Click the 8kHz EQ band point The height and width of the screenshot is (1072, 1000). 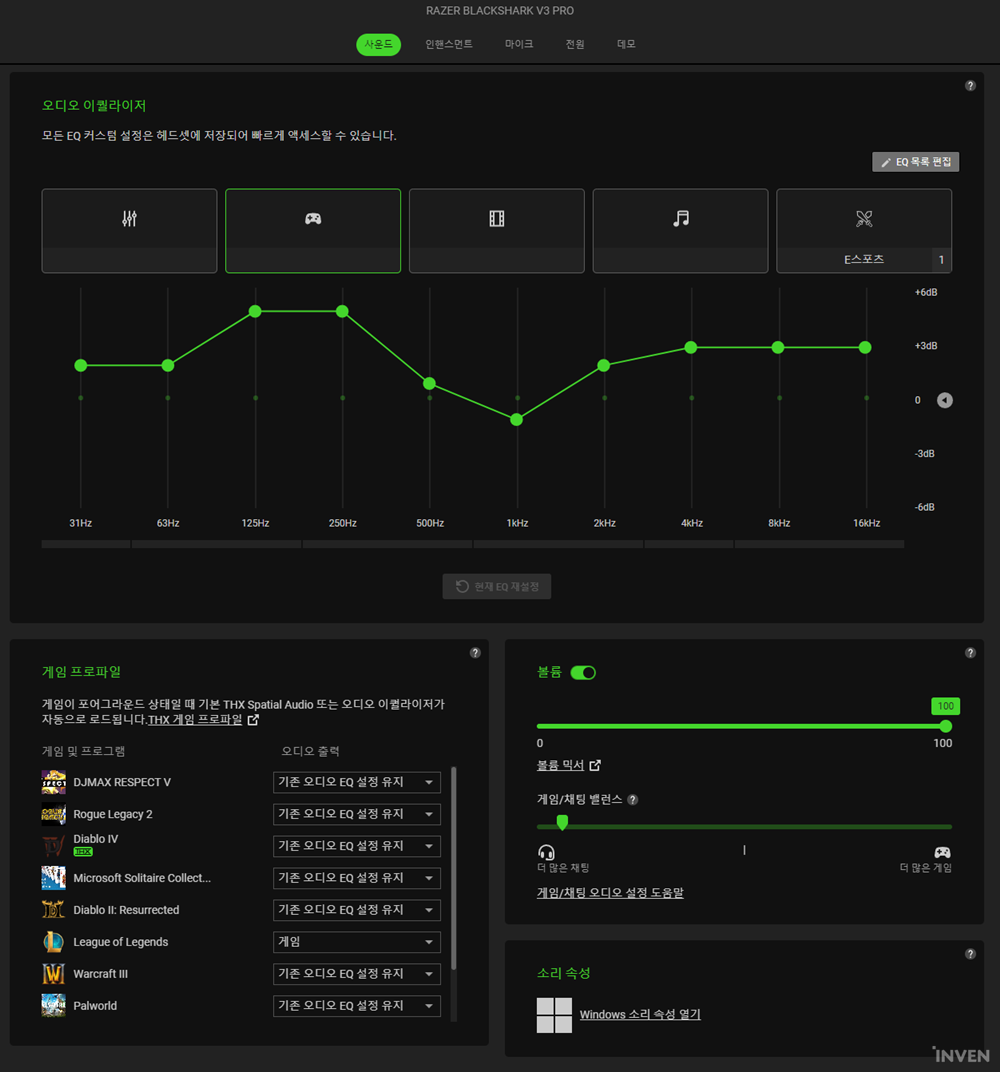click(x=778, y=347)
